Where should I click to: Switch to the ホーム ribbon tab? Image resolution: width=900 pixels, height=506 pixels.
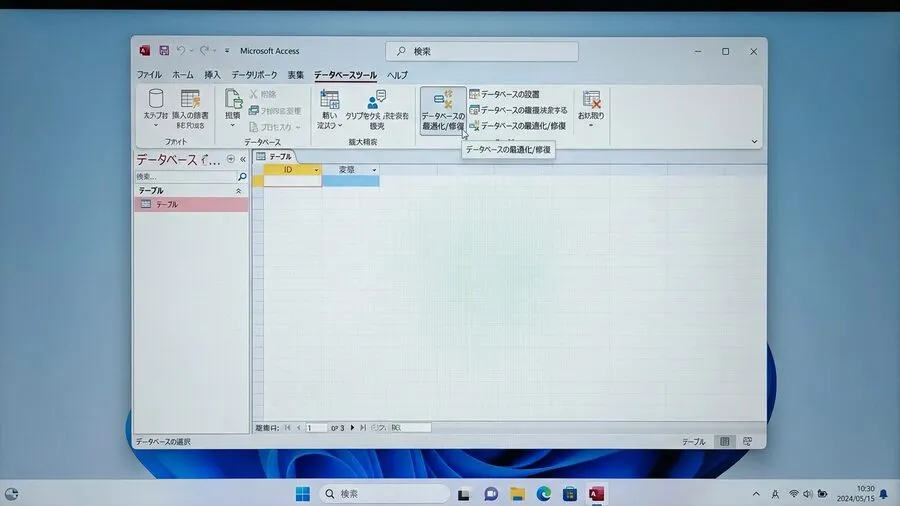183,75
